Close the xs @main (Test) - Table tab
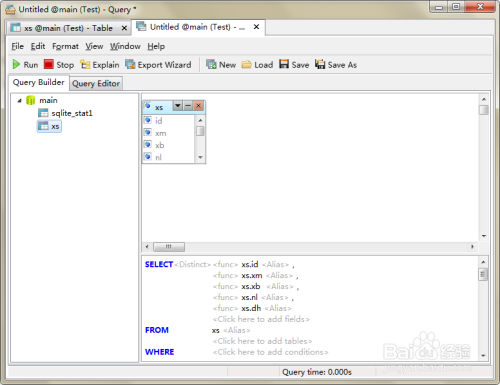Screen dimensions: 500x385 click(x=124, y=28)
